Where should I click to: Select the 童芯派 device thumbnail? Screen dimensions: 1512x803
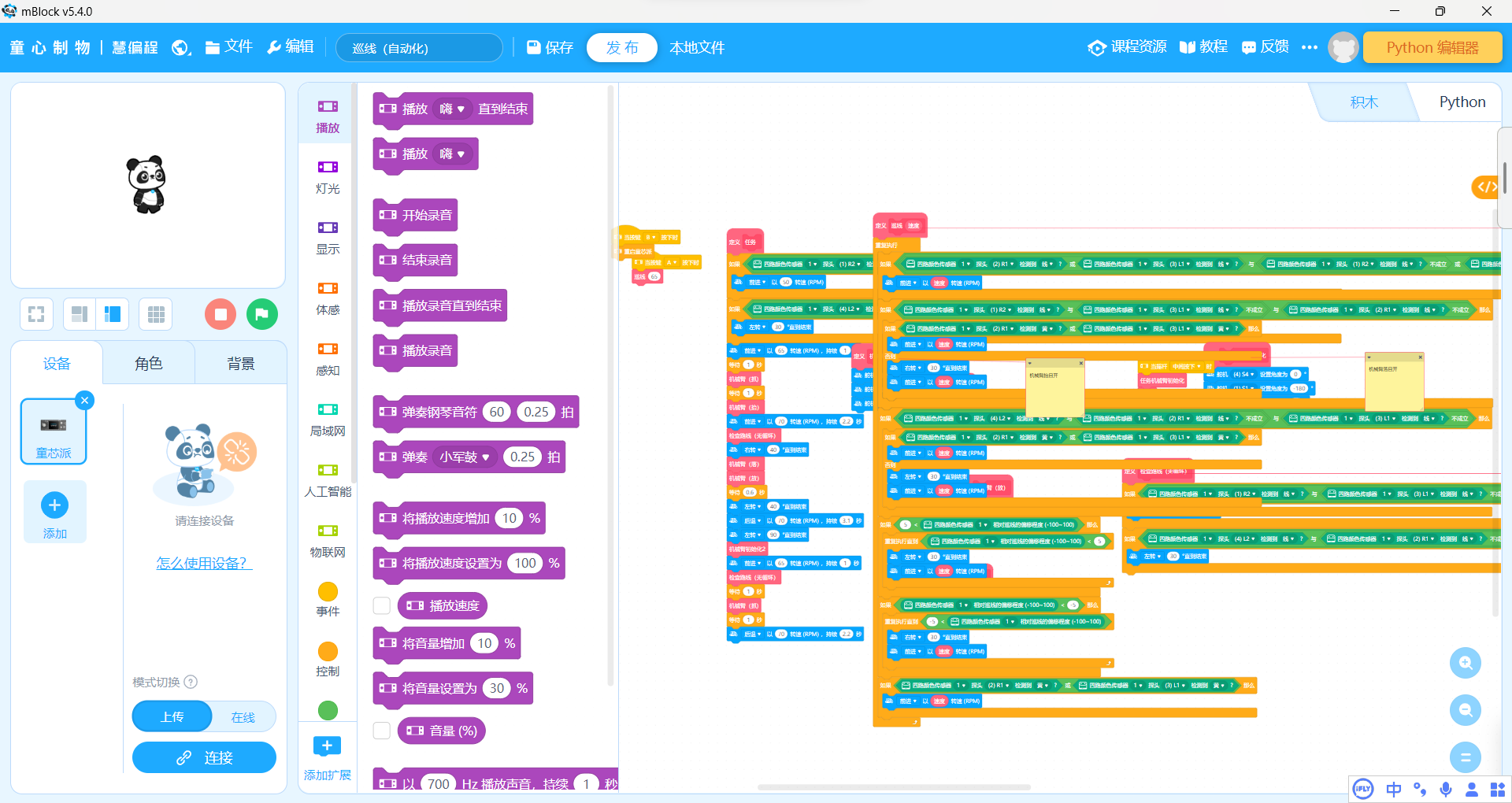click(54, 431)
